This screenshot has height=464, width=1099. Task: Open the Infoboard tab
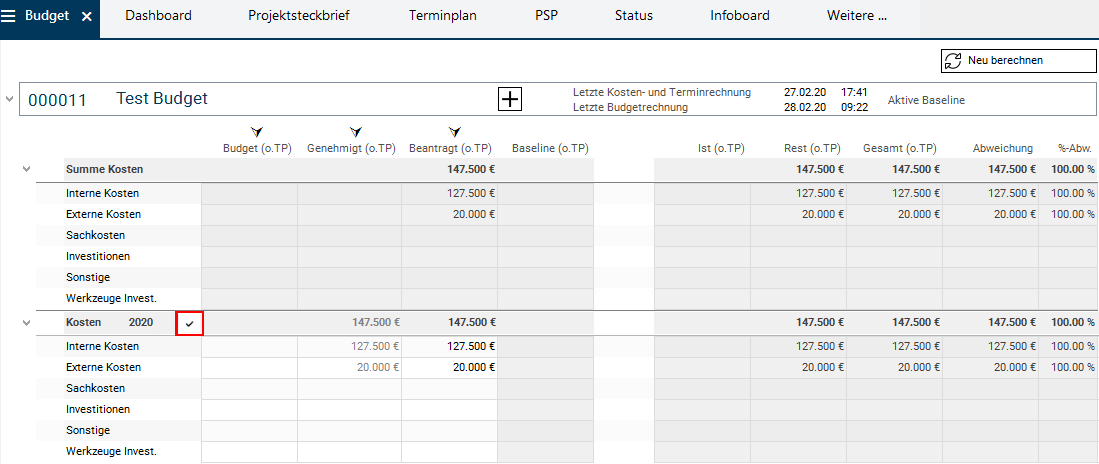[x=739, y=16]
